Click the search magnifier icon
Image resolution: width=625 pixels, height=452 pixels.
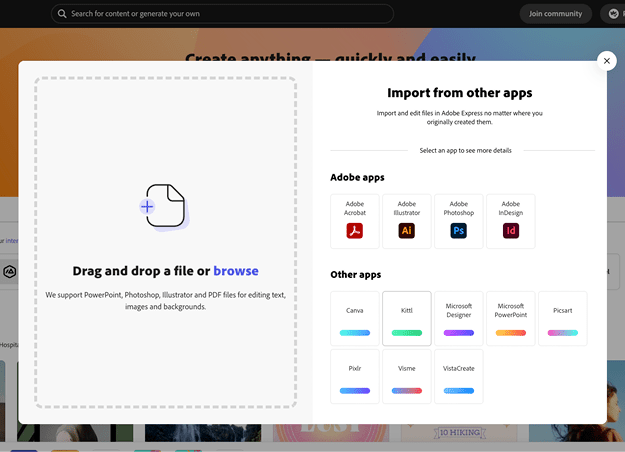click(62, 14)
